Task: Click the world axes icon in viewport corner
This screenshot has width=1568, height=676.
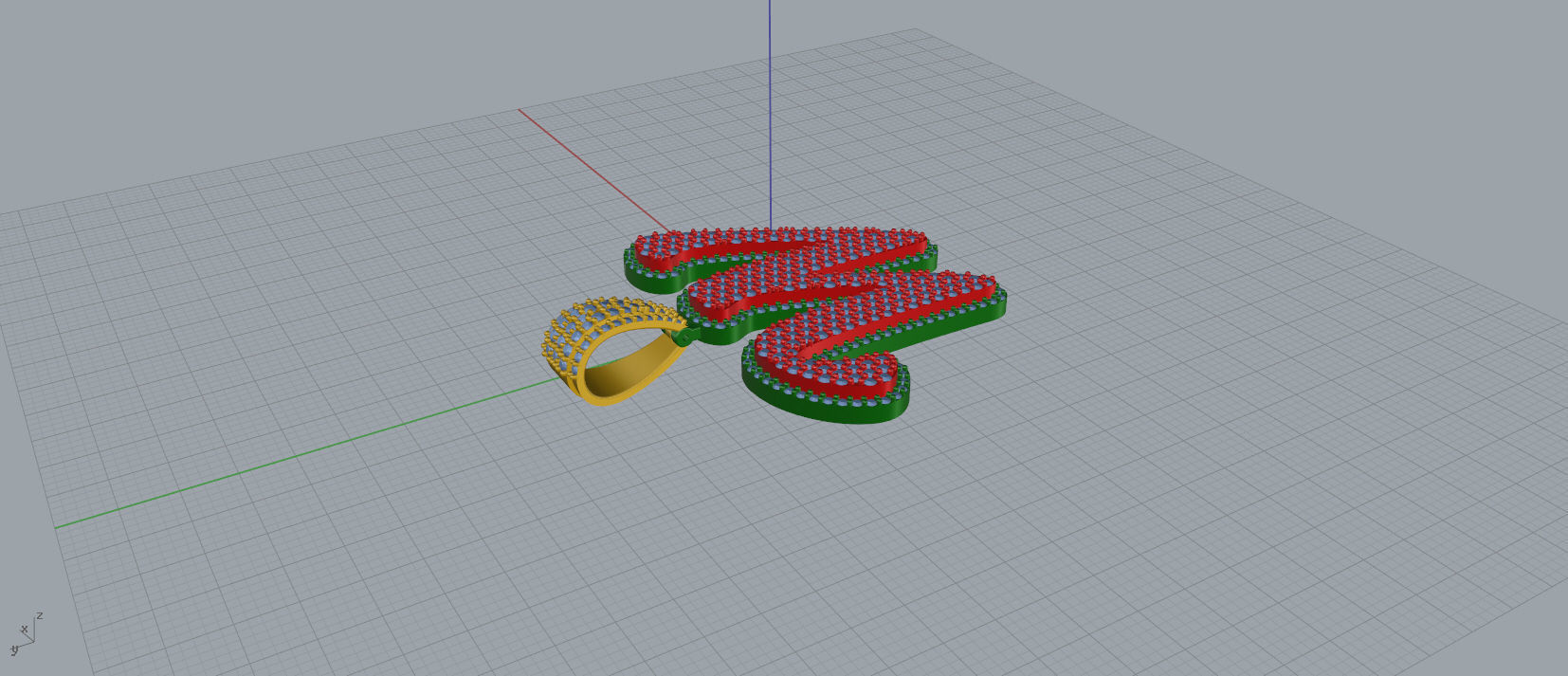Action: tap(27, 633)
